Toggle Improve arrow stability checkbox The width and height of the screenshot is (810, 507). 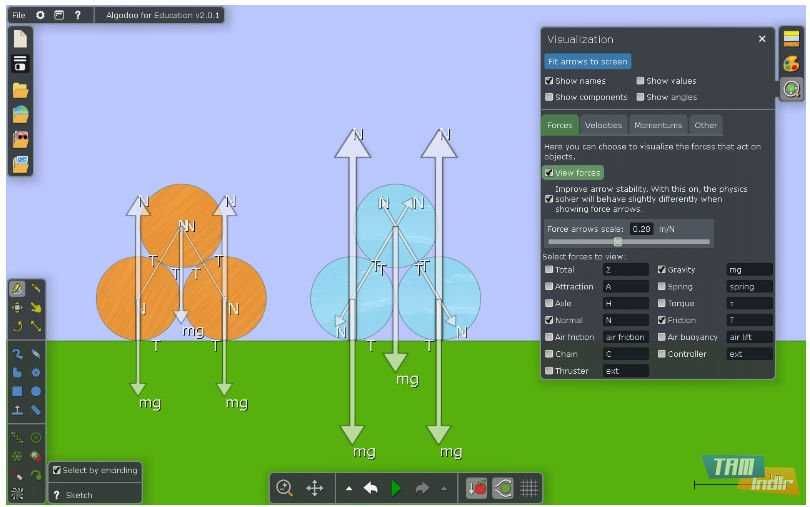[x=549, y=198]
